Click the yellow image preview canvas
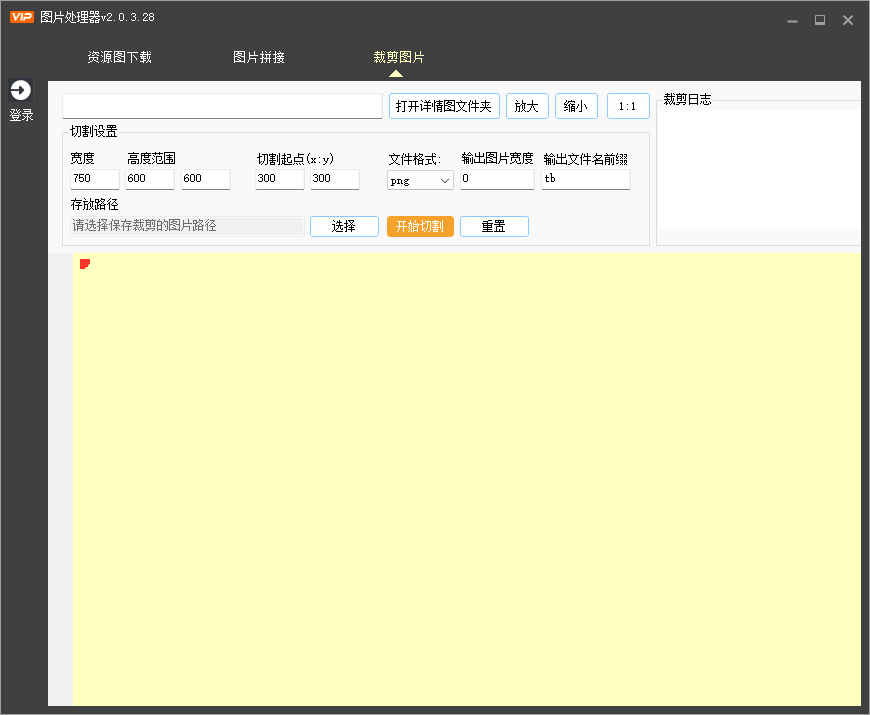870x715 pixels. [x=466, y=480]
